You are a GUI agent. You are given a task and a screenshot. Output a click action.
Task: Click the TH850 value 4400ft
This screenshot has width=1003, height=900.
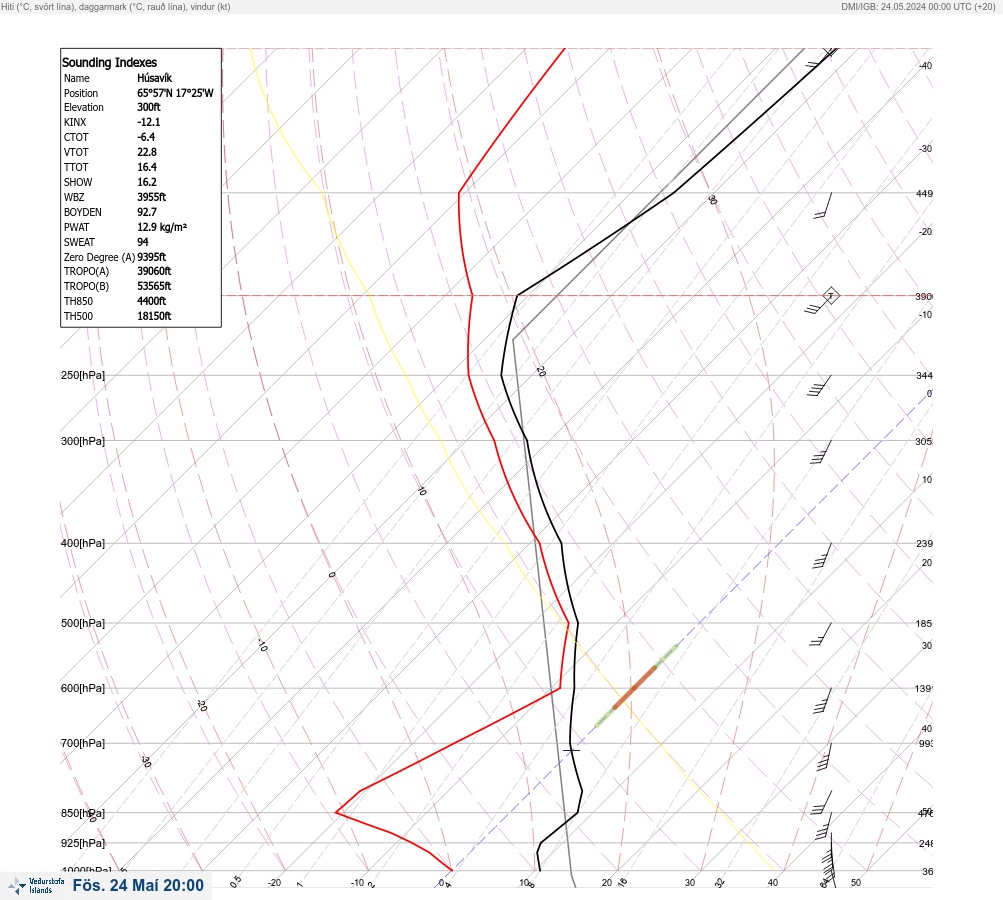point(152,301)
